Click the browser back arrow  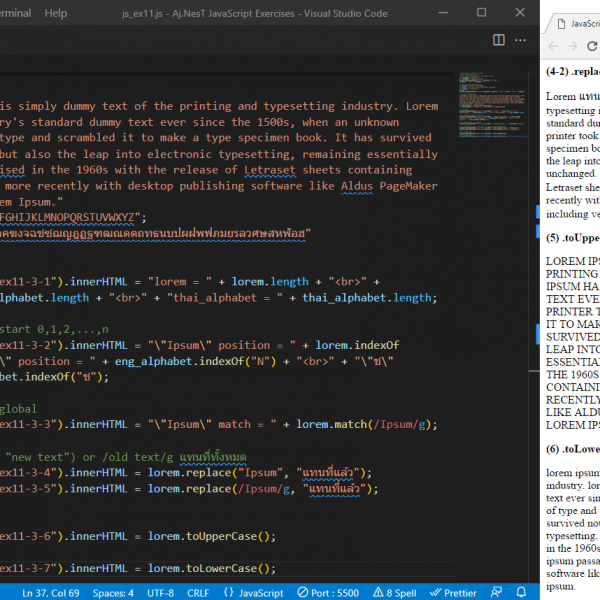click(x=552, y=48)
